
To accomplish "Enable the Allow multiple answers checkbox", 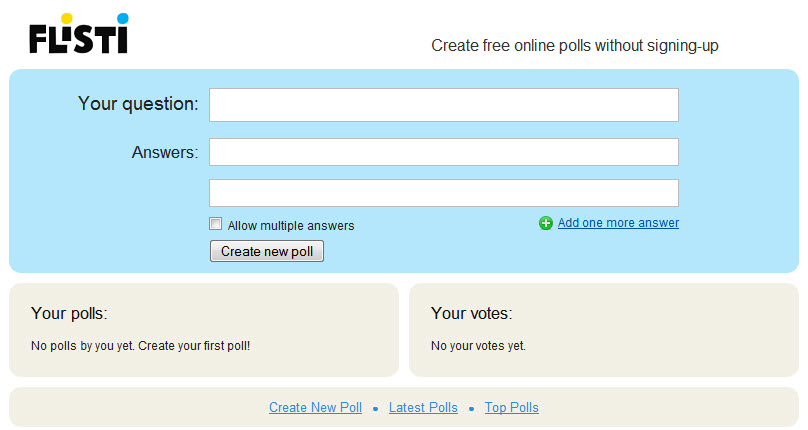I will pos(215,224).
